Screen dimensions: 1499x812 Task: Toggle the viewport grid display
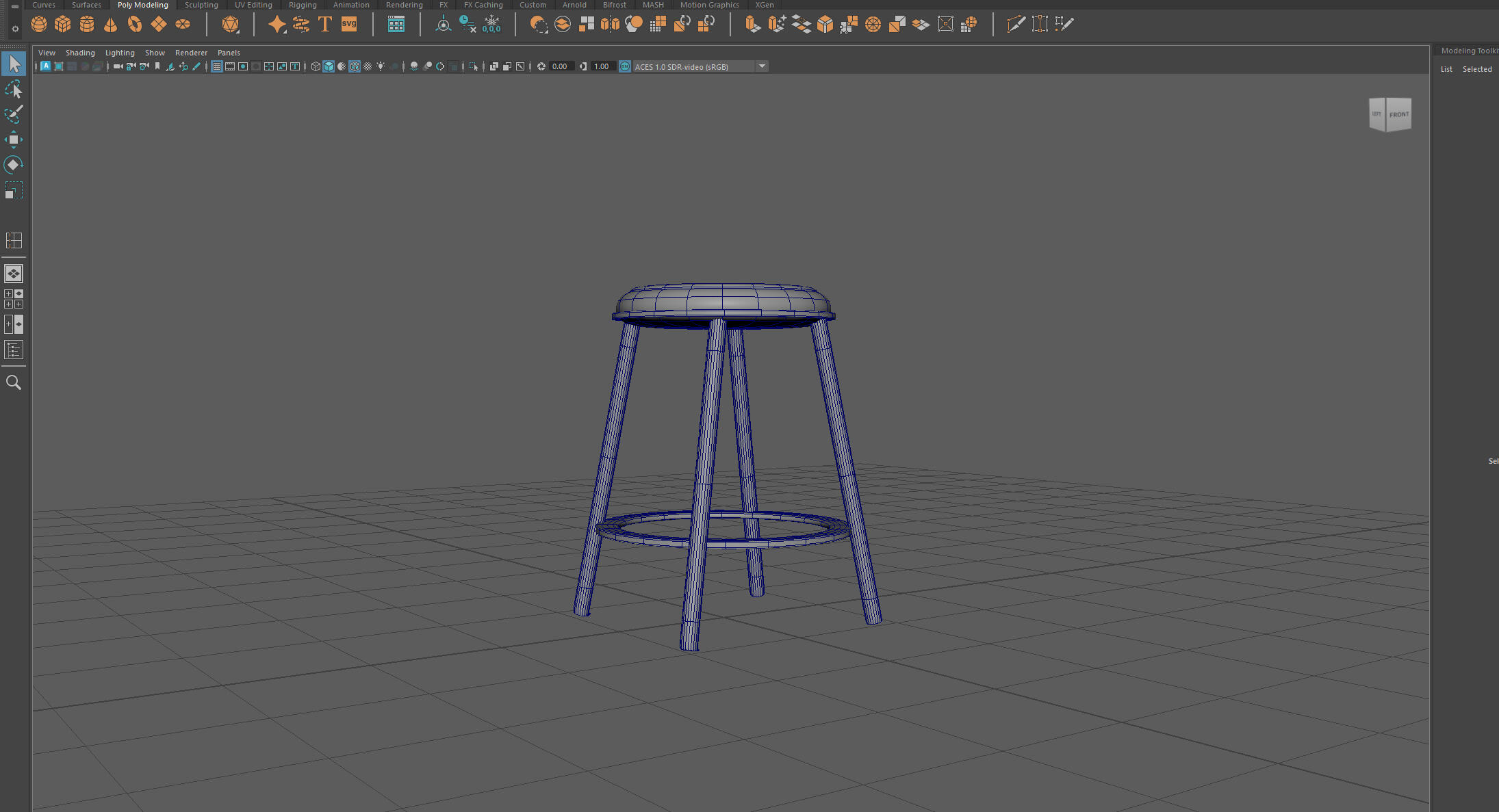pos(217,66)
